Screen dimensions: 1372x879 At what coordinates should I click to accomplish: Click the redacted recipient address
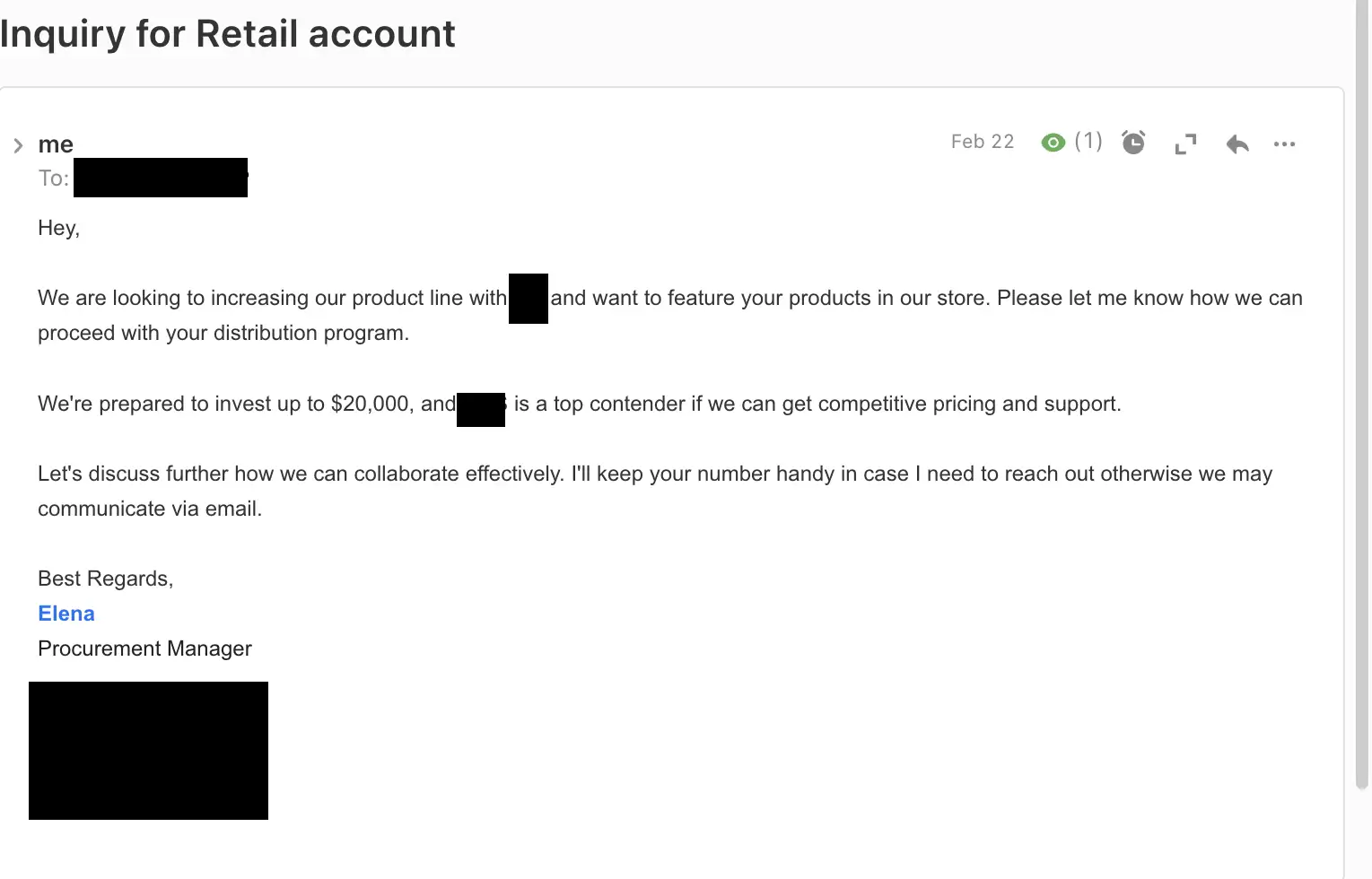tap(161, 178)
